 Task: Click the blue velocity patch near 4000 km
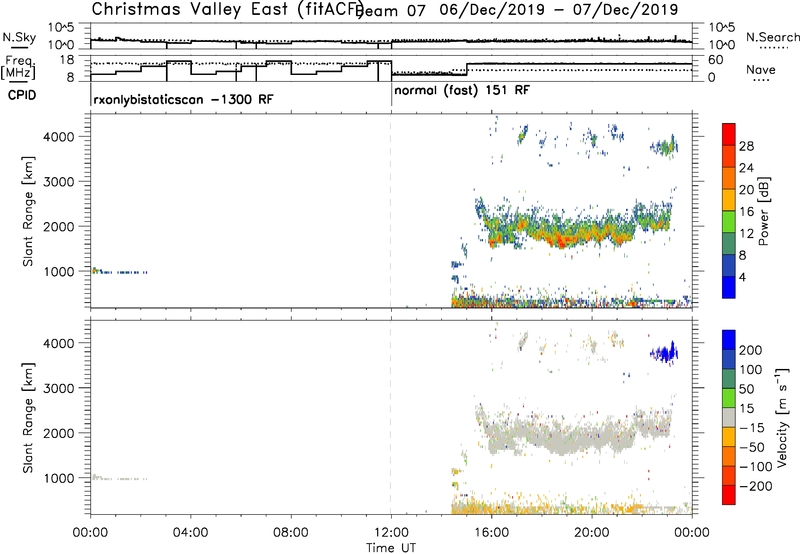[x=664, y=352]
